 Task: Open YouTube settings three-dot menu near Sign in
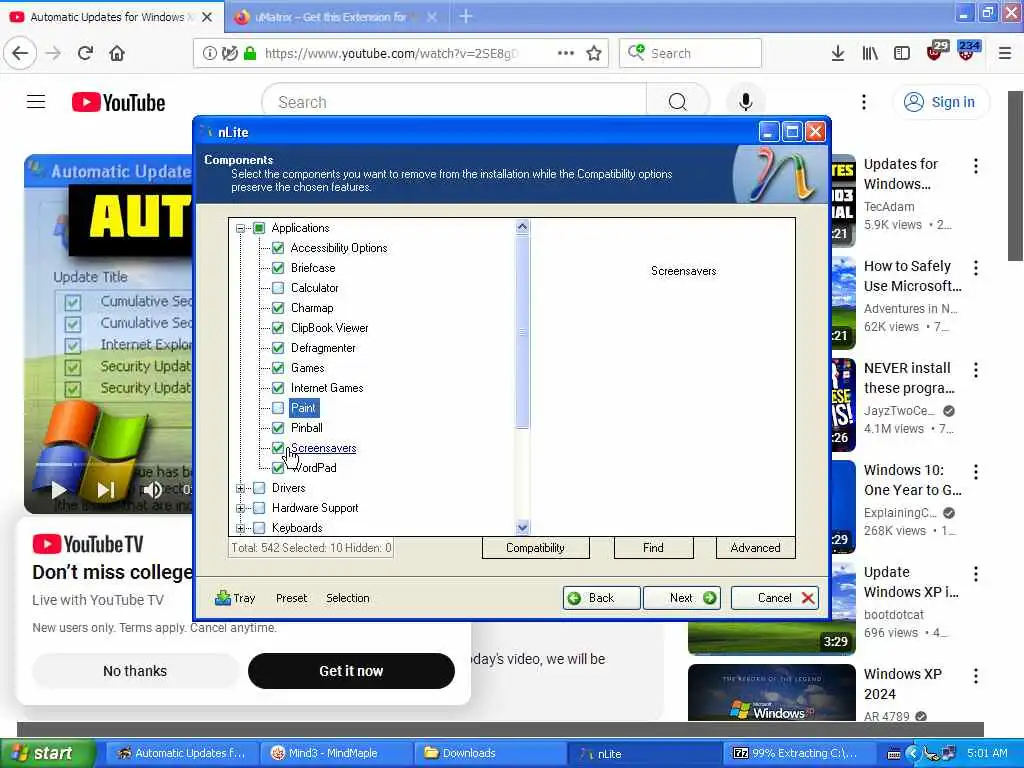tap(863, 102)
